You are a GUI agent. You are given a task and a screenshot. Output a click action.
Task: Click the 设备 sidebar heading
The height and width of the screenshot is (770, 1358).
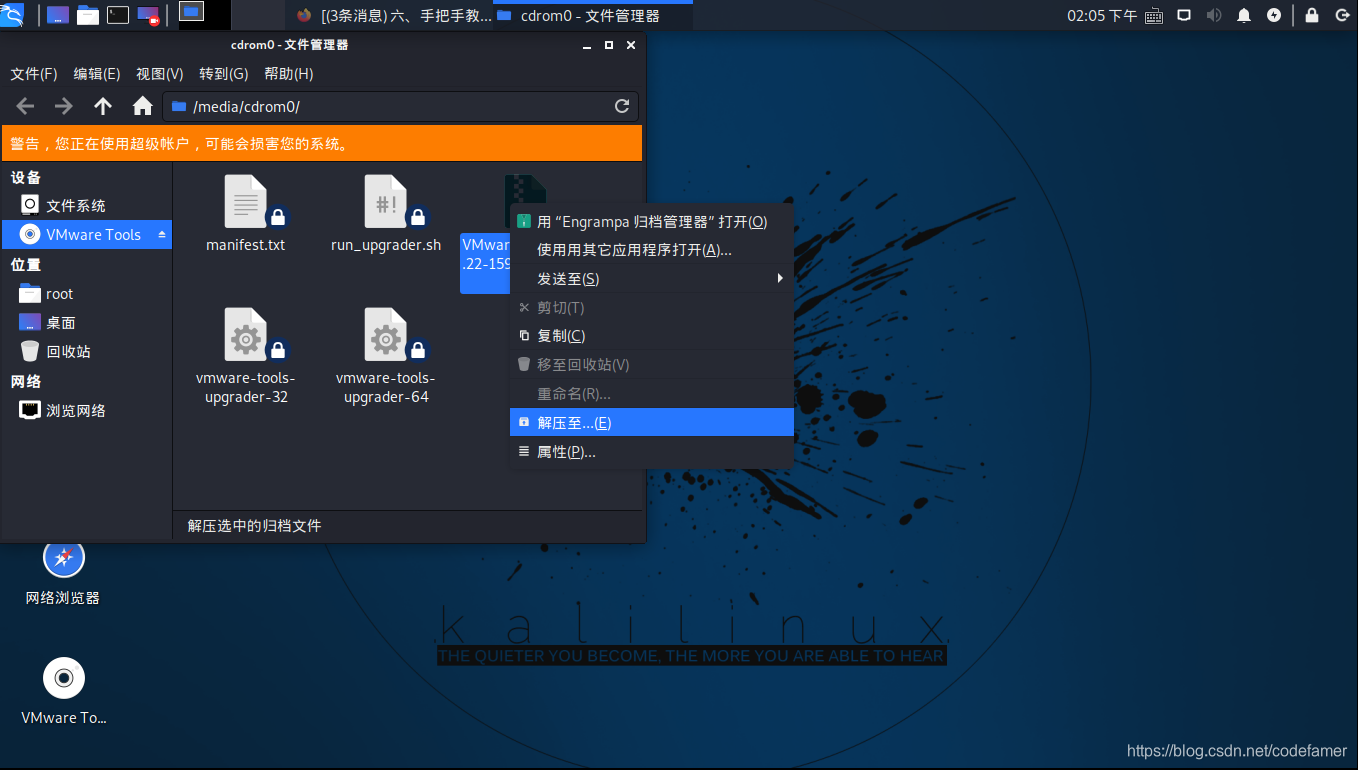[26, 177]
